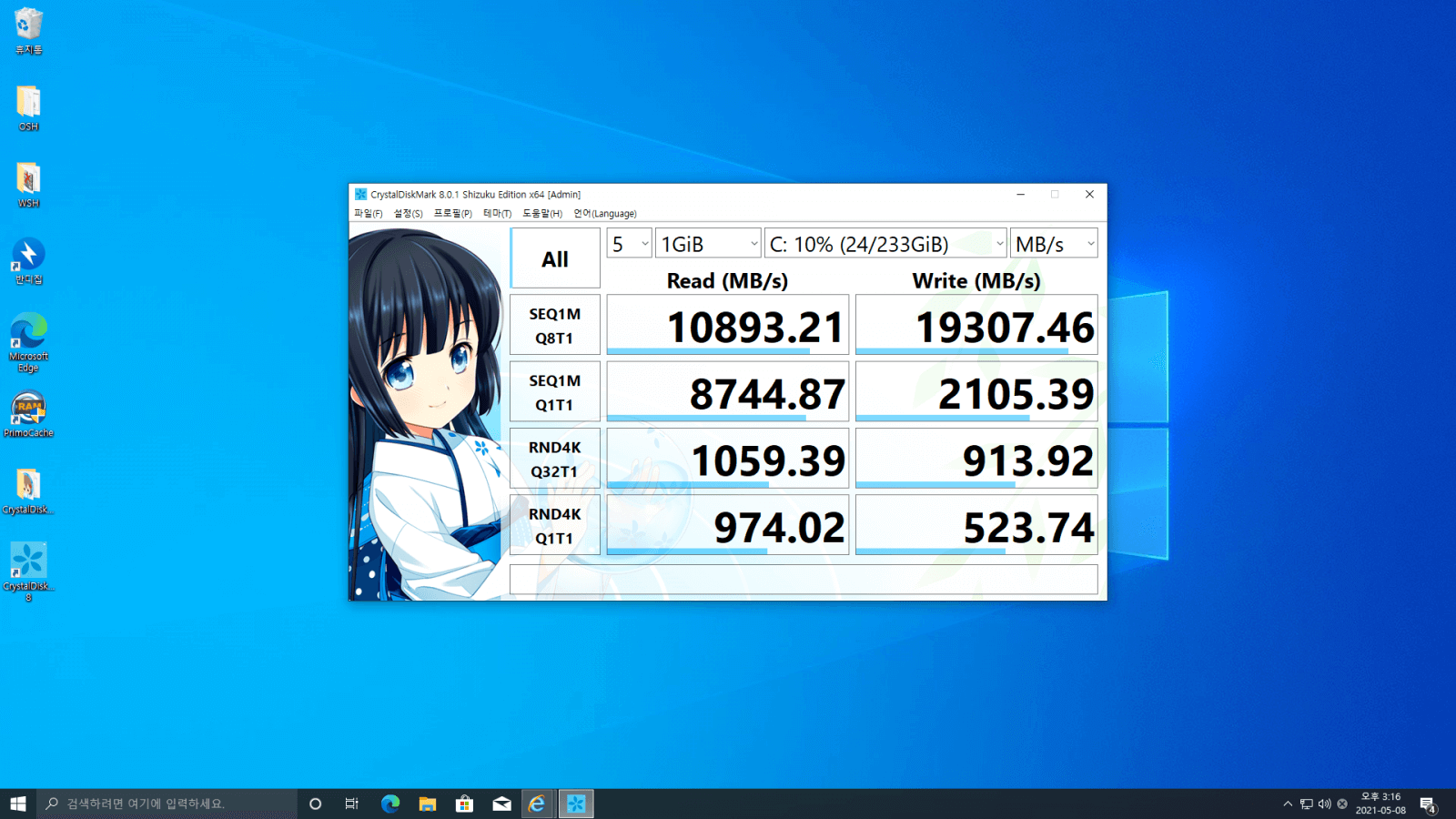Click the RND4K Q32T1 write result 913.92
The width and height of the screenshot is (1456, 819).
click(x=976, y=459)
